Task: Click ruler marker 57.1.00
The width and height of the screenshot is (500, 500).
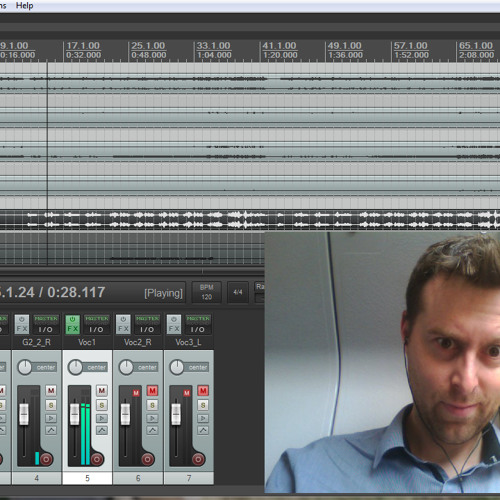Action: coord(410,46)
